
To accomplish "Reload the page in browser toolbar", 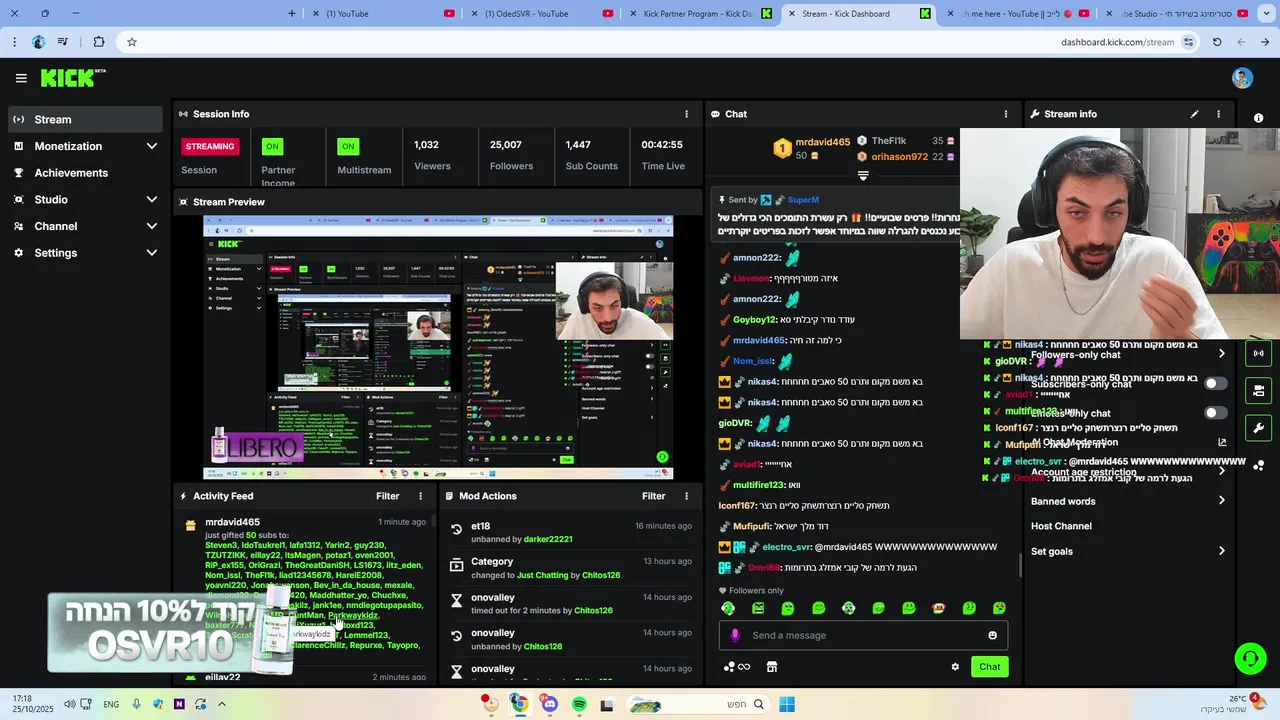I will 1217,42.
